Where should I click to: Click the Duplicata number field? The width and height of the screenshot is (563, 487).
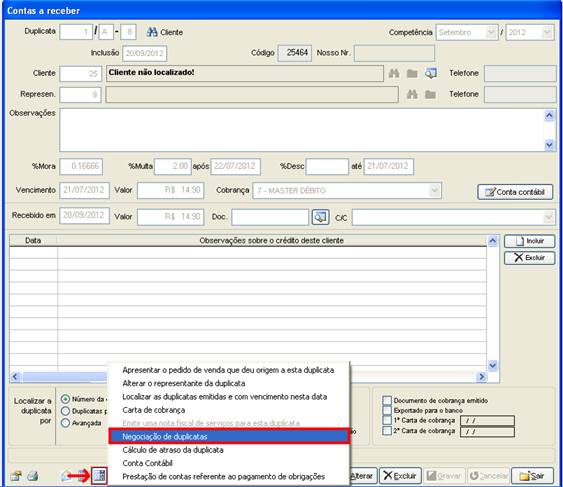point(76,32)
